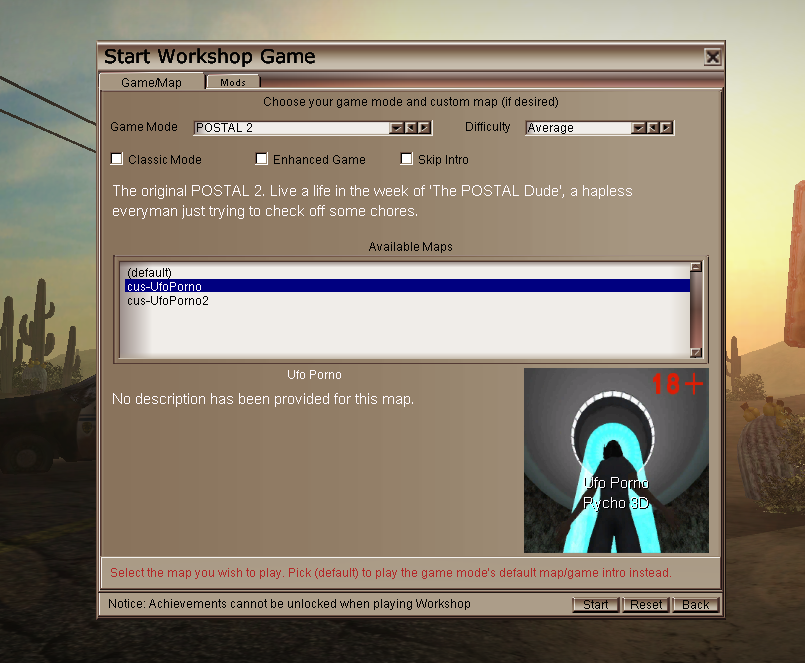Viewport: 805px width, 663px height.
Task: Select the cus-UfoPorno map row
Action: [x=408, y=286]
